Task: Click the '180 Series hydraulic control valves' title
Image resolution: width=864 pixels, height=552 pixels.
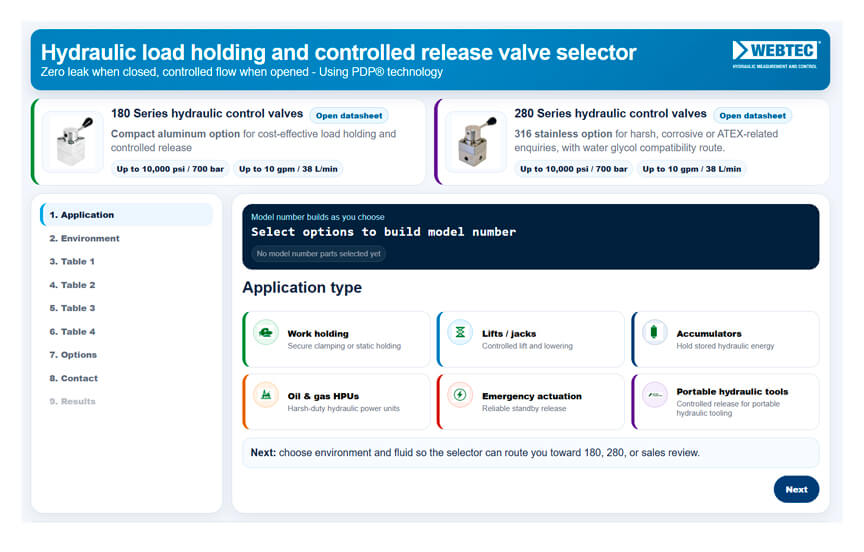Action: (x=207, y=113)
